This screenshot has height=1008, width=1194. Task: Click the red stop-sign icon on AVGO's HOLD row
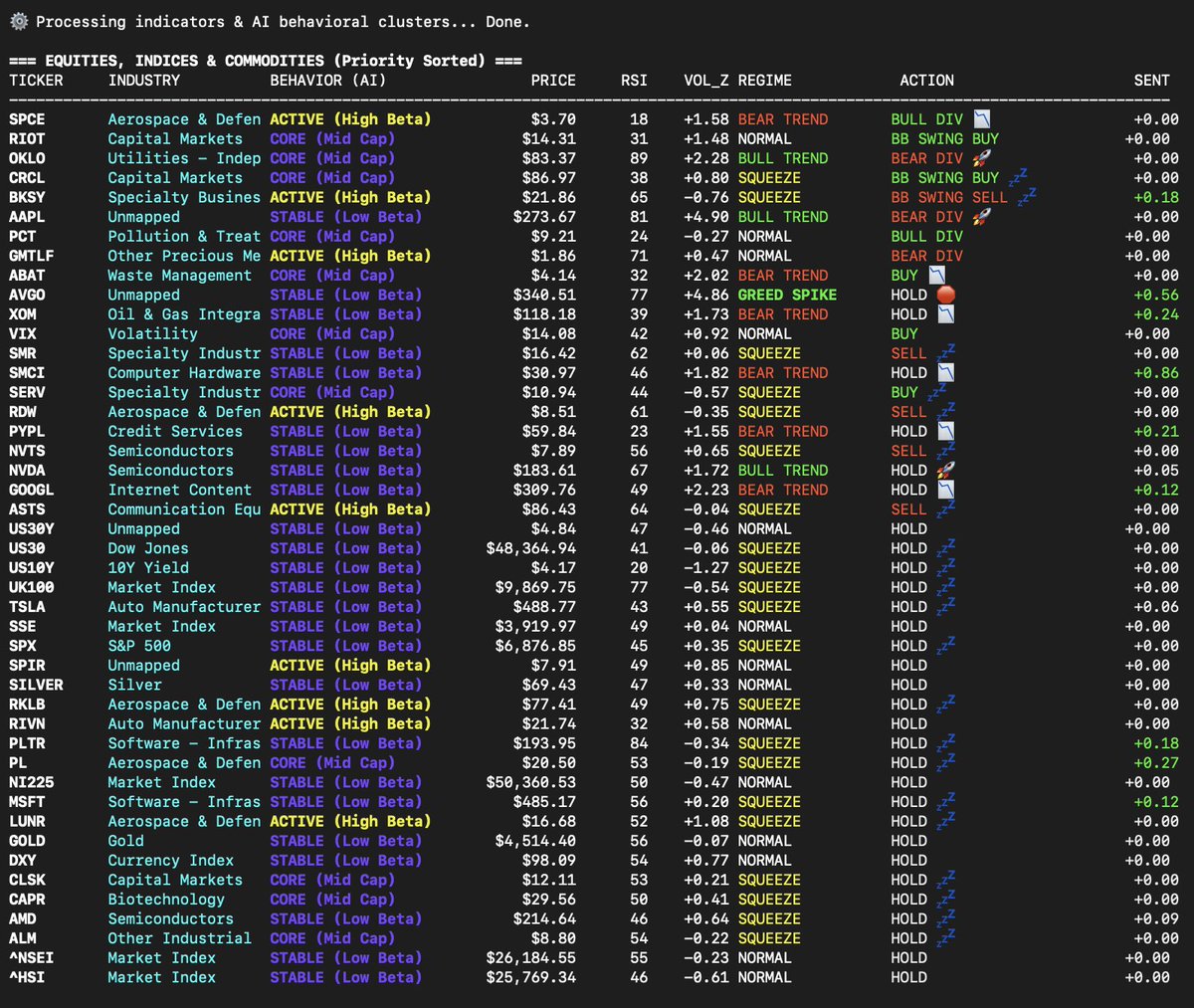pos(945,295)
